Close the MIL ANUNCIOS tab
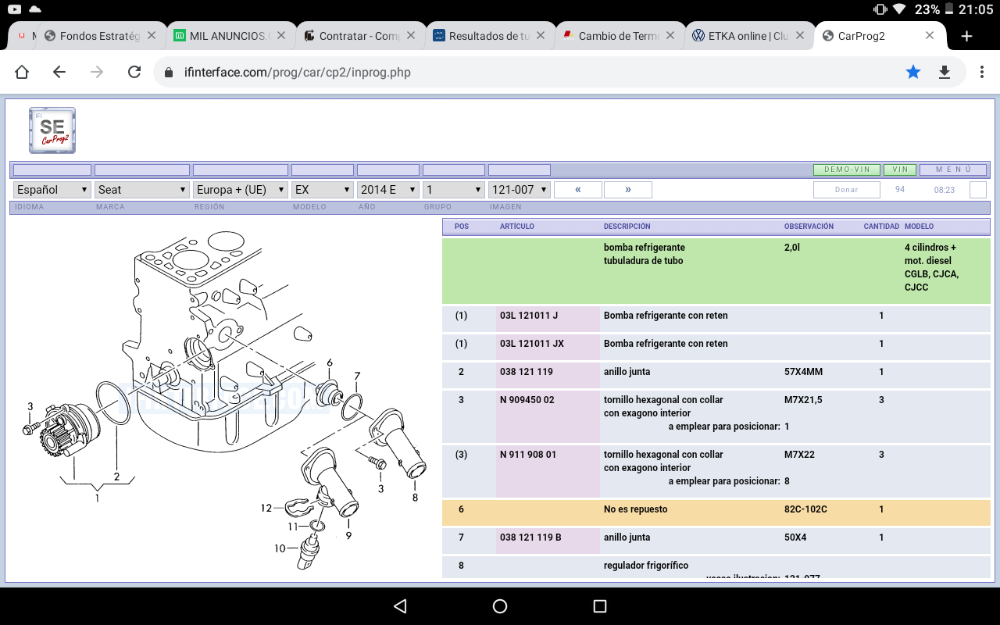 pyautogui.click(x=281, y=36)
